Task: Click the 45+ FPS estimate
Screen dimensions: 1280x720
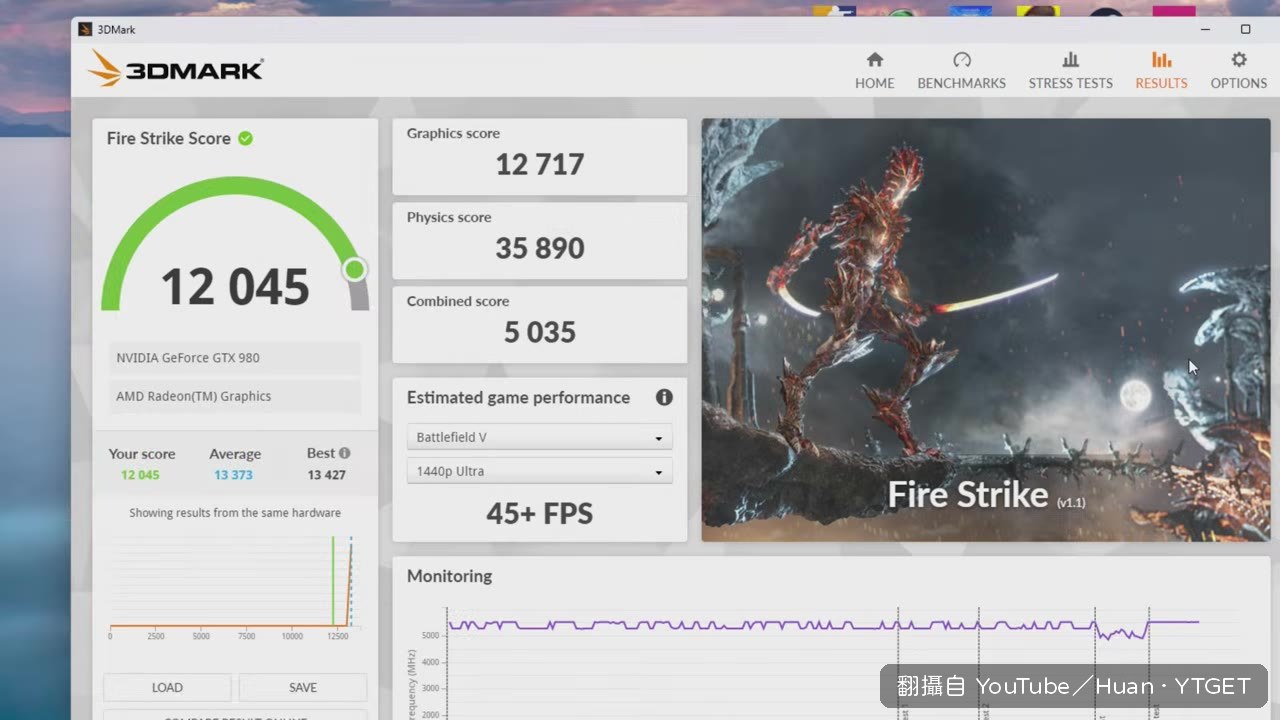Action: (540, 514)
